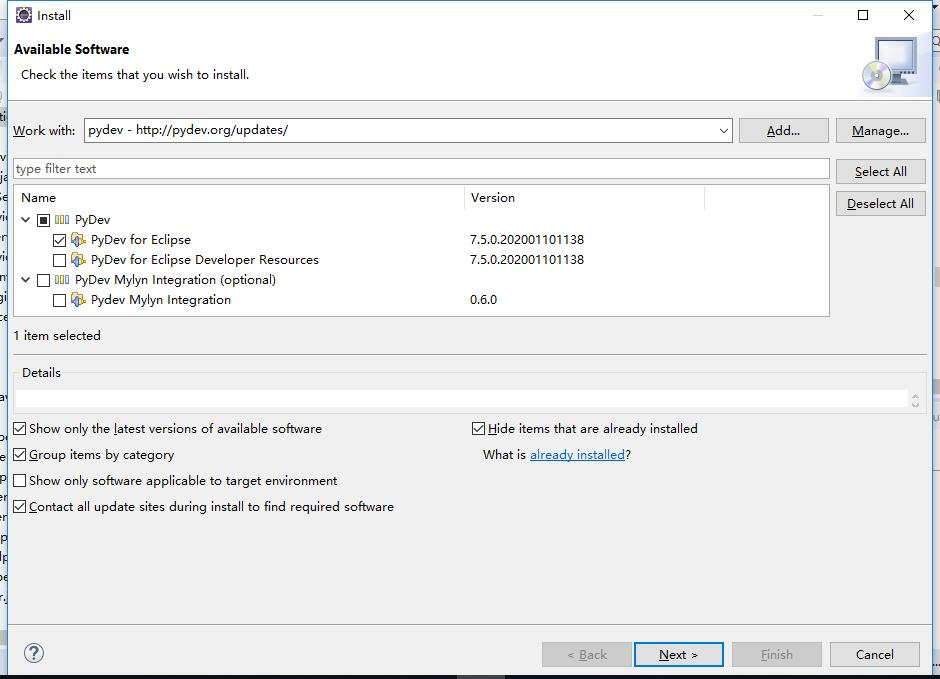Toggle Show only the latest versions checkbox

(x=20, y=428)
